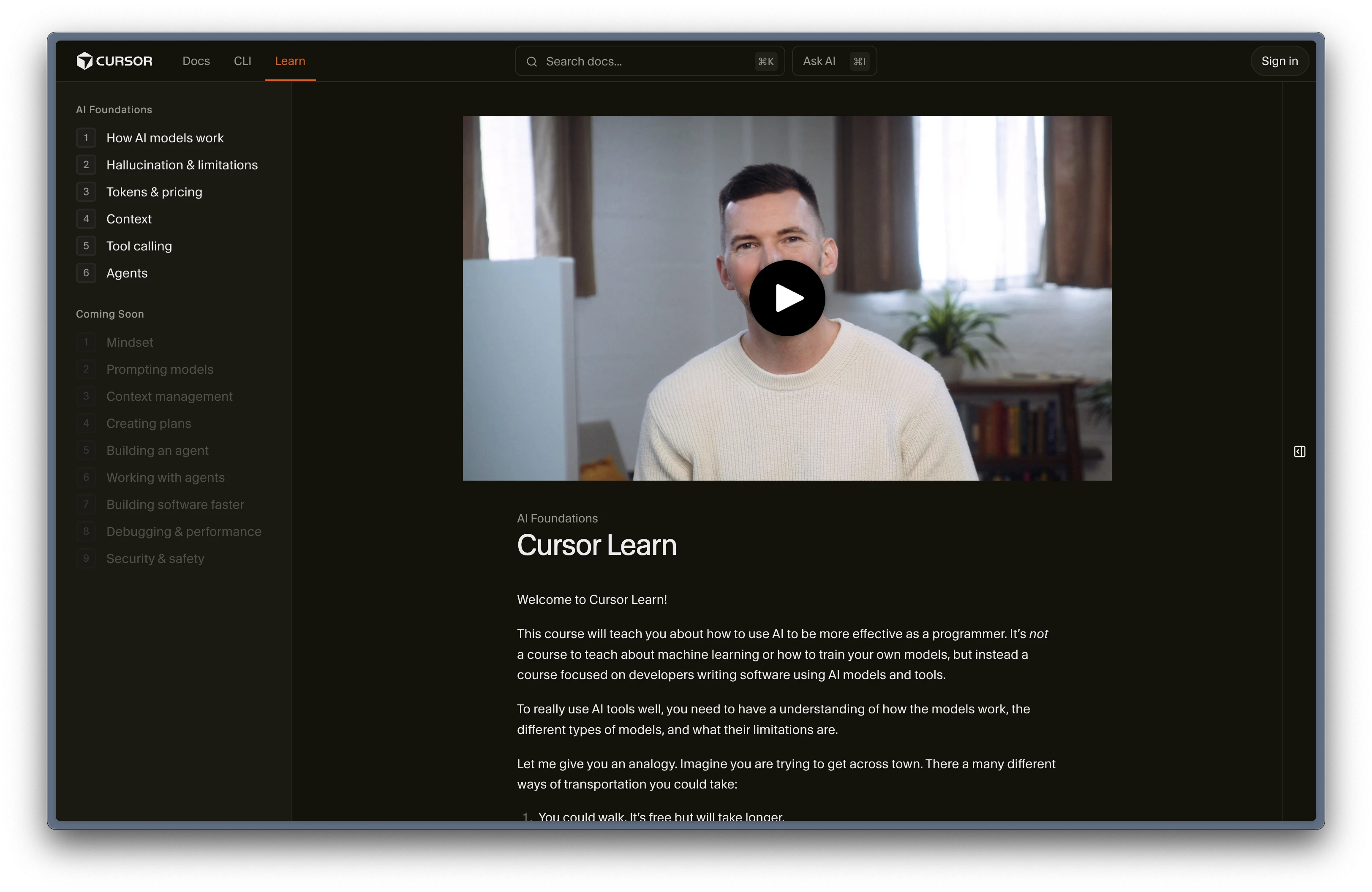Play the Cursor Learn intro video
Screen dimensions: 1372x892
click(787, 298)
